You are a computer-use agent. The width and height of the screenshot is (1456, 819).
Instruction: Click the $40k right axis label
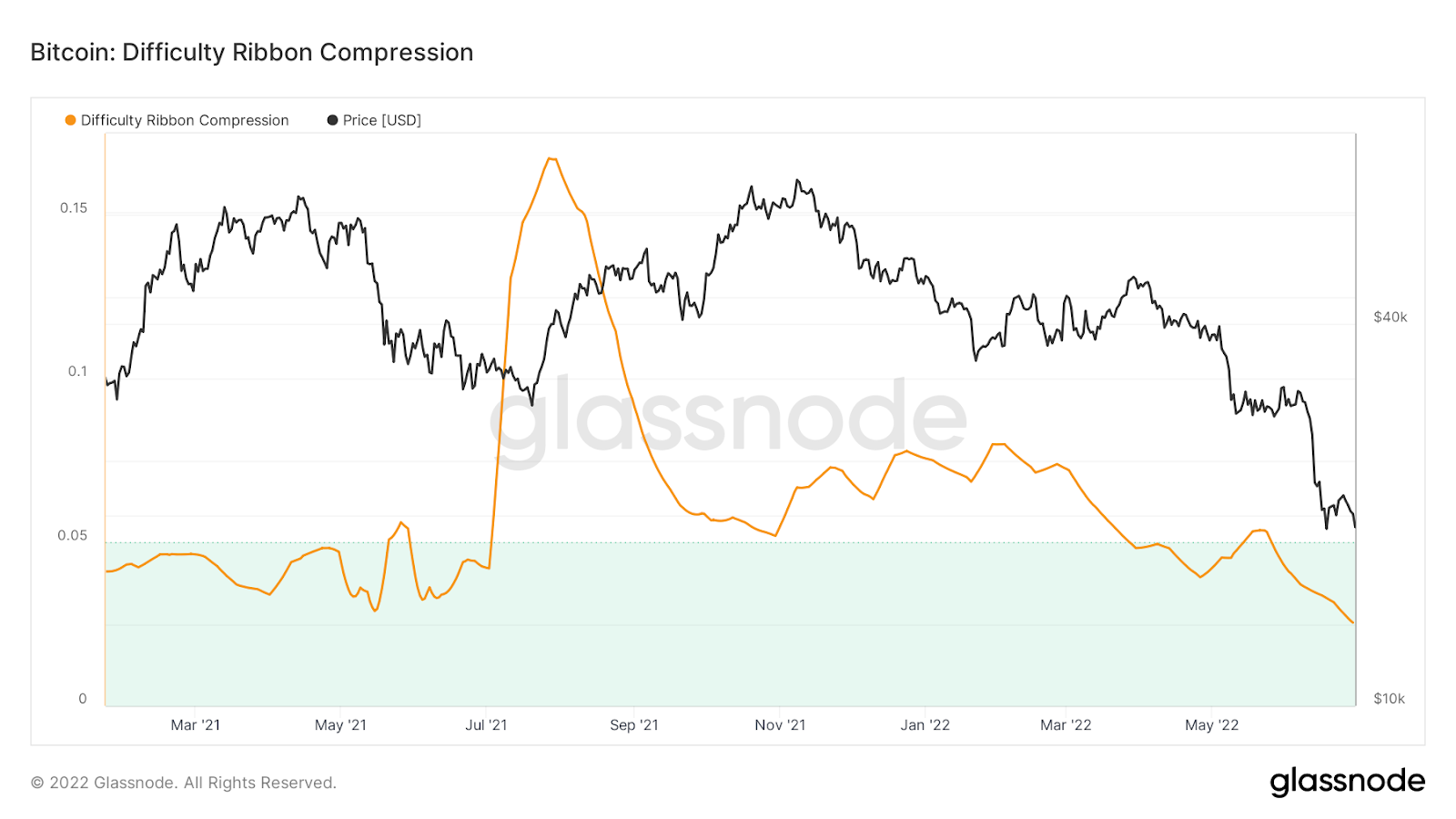click(1390, 317)
